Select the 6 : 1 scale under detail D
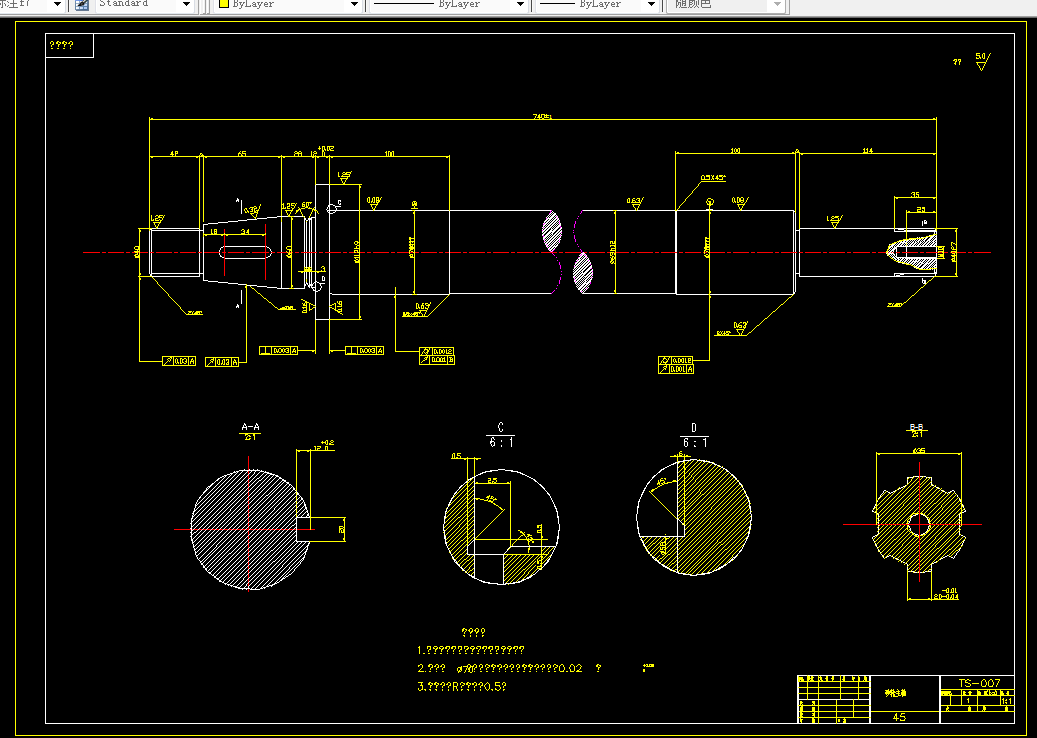The height and width of the screenshot is (738, 1037). (694, 443)
